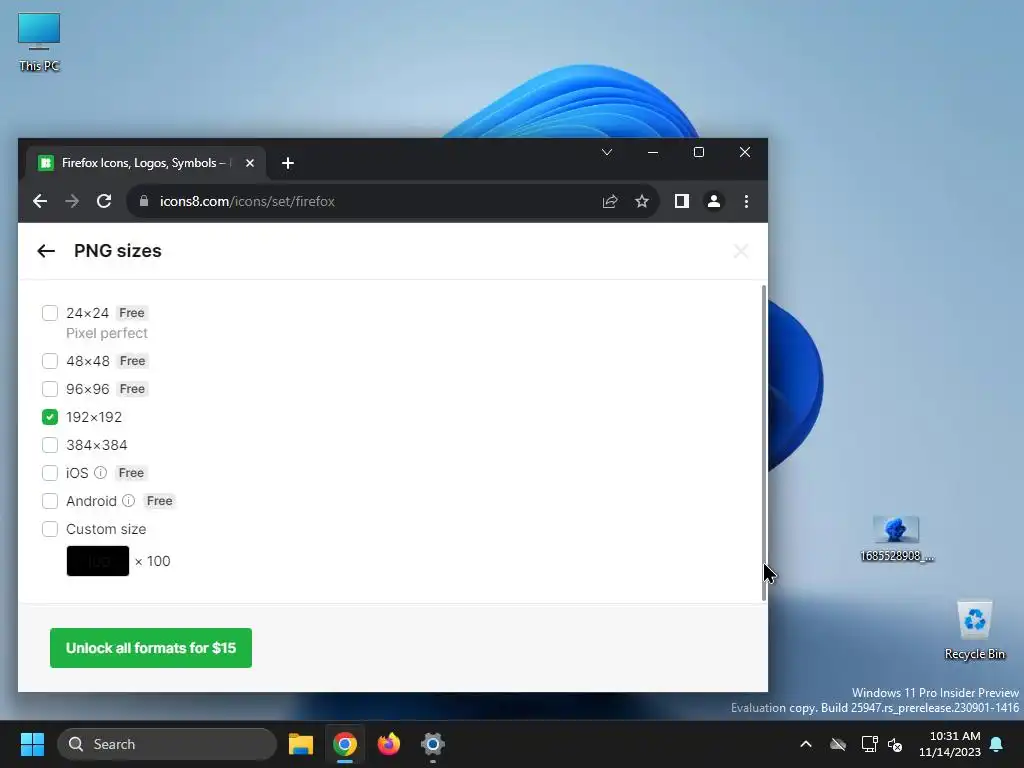1024x768 pixels.
Task: Go back from PNG sizes panel
Action: click(46, 251)
